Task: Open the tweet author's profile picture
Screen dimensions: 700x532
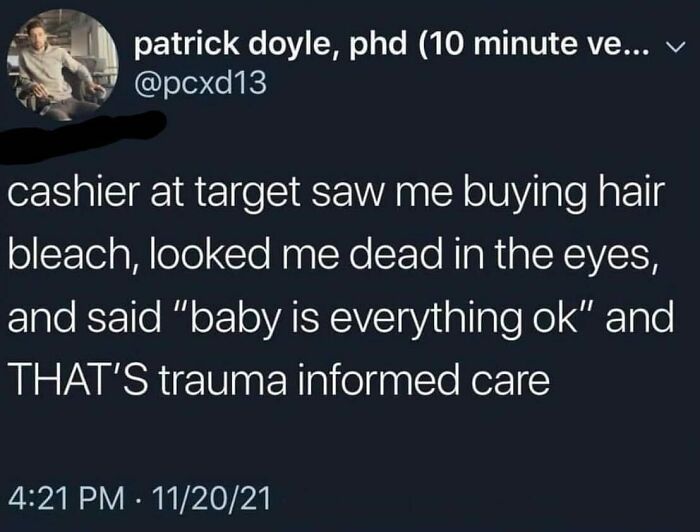Action: pos(62,65)
